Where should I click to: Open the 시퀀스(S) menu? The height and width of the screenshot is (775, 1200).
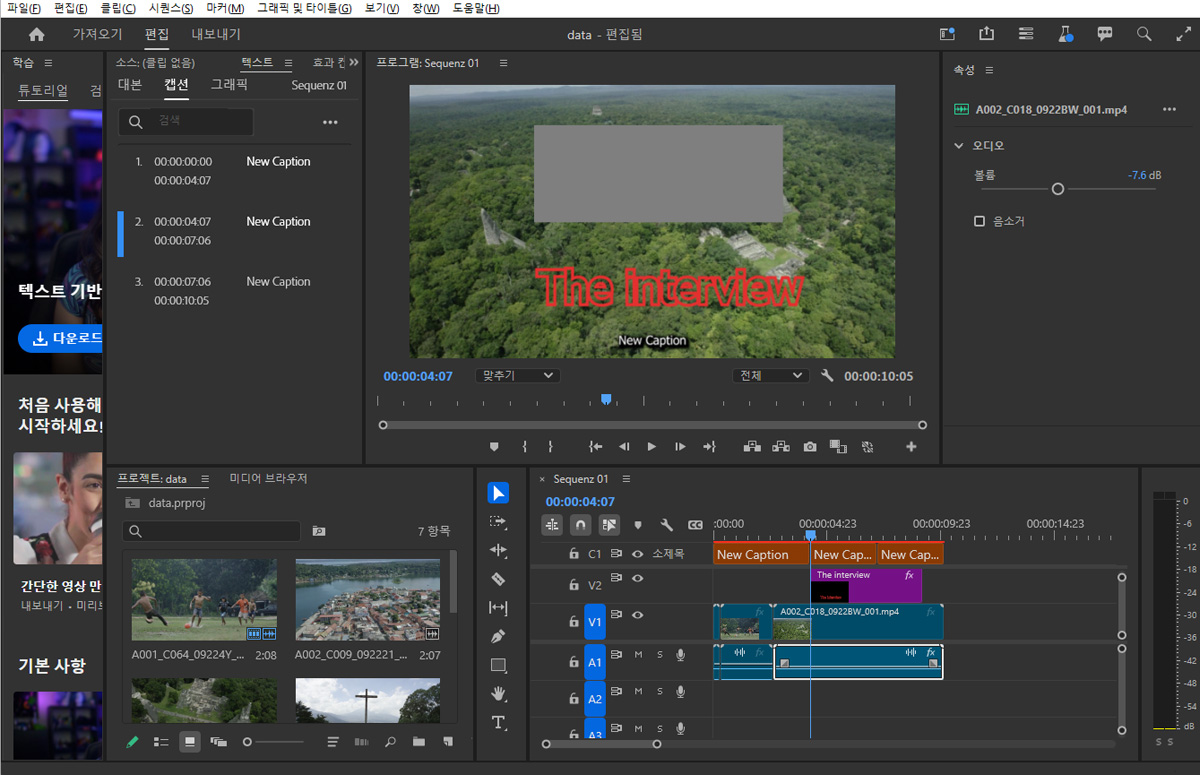[x=171, y=8]
